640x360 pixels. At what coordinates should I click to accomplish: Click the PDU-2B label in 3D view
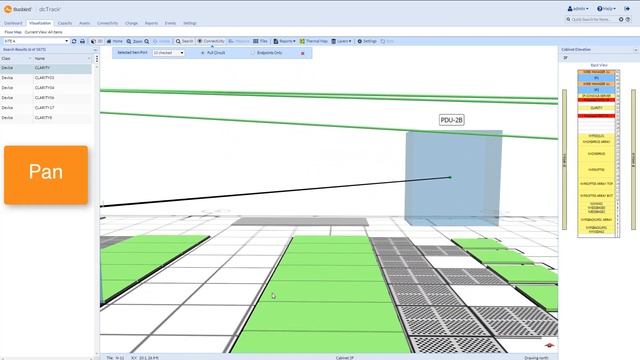pos(451,120)
